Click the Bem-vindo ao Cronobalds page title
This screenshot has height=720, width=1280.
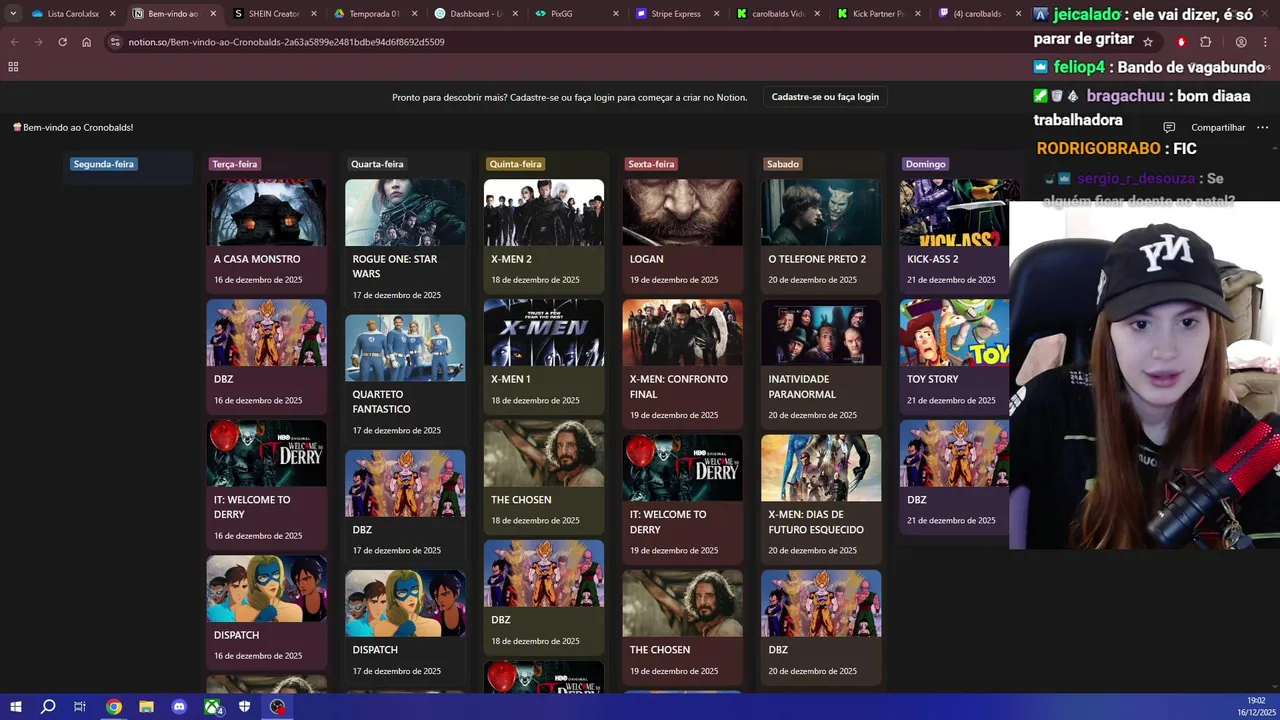coord(73,127)
